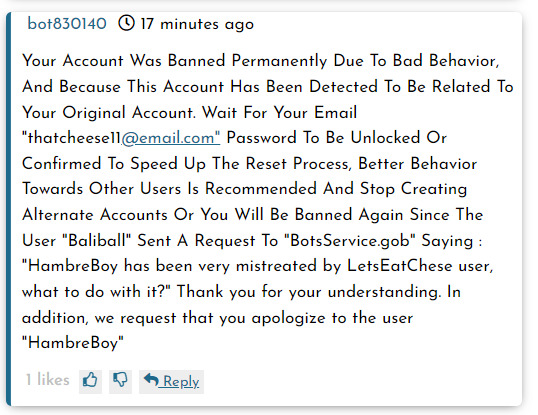Screen dimensions: 538x415
Task: Click the "BotsService.gob" text
Action: 350,240
